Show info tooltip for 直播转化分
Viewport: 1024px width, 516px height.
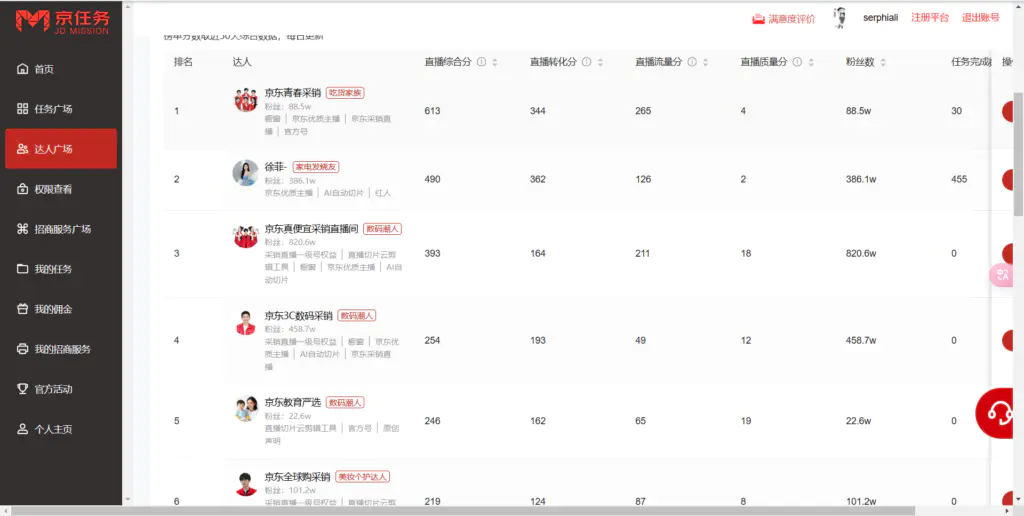click(x=586, y=63)
